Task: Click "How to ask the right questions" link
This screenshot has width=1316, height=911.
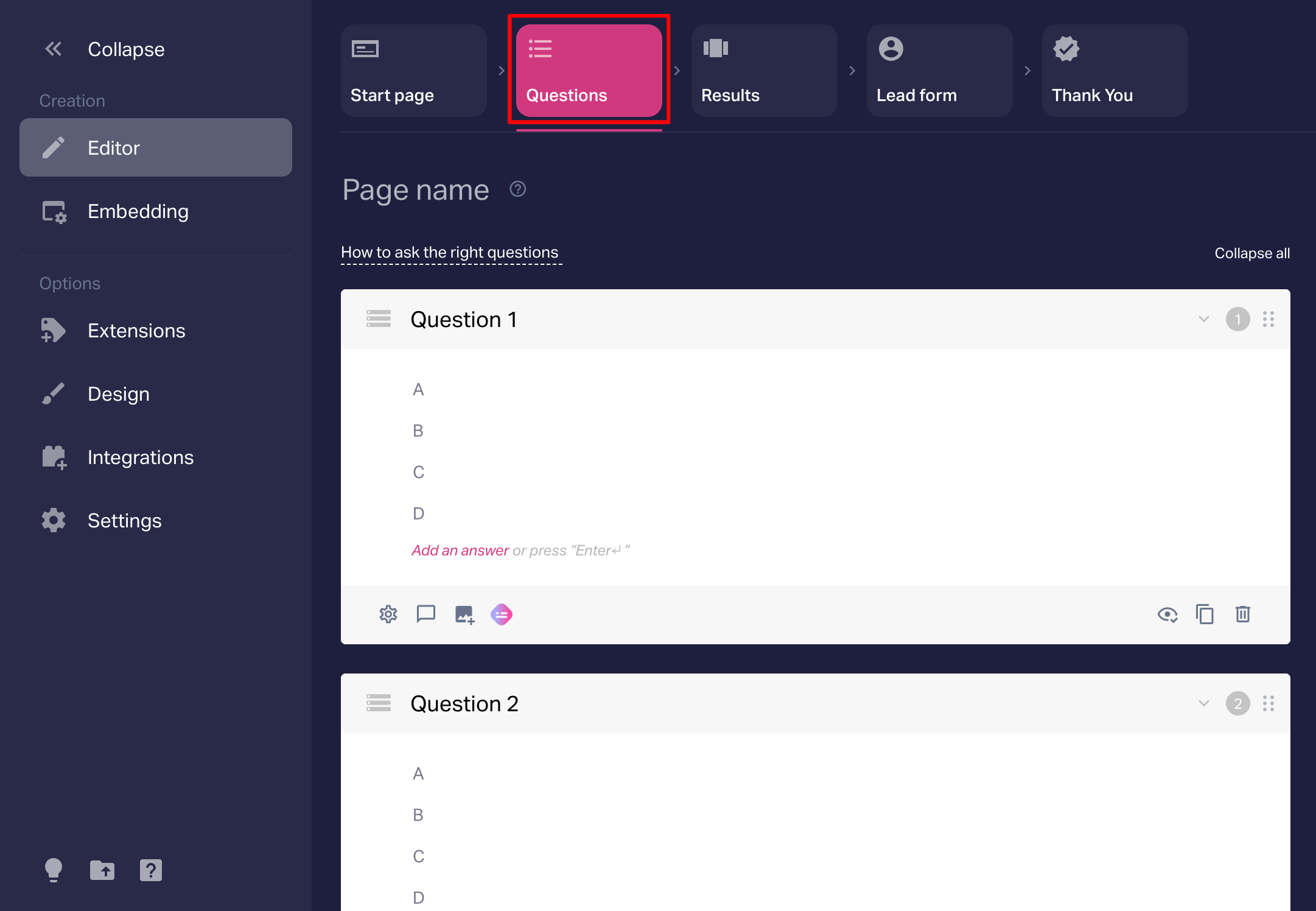Action: click(450, 252)
